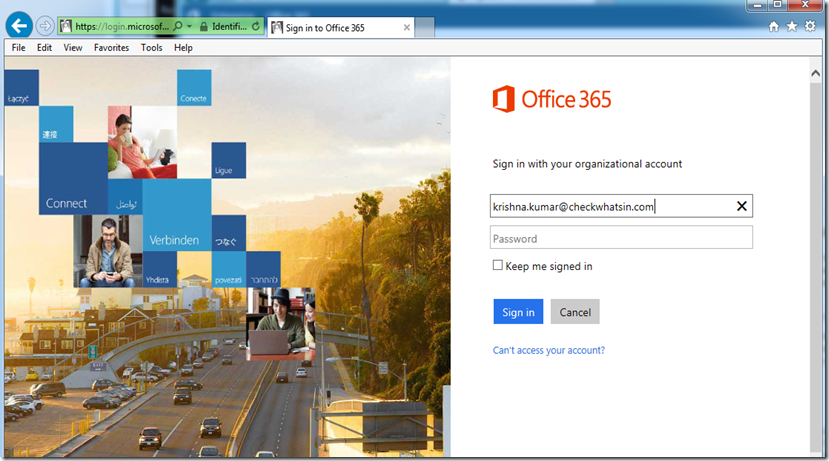Minimize the browser window
The height and width of the screenshot is (461, 829).
click(757, 5)
